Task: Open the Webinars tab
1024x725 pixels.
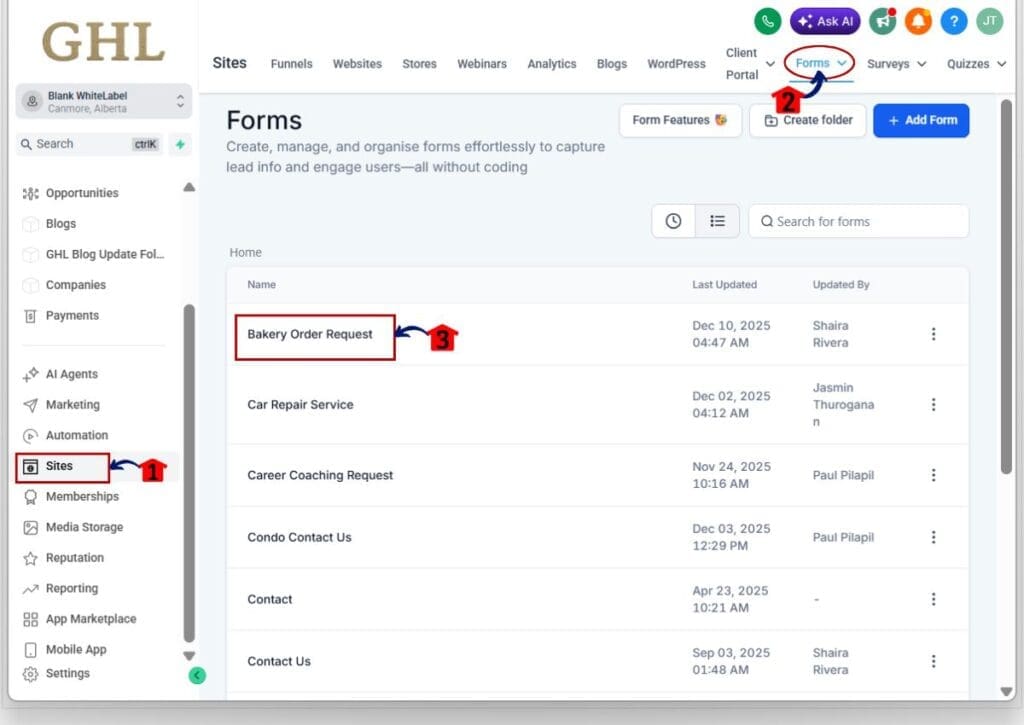Action: (x=482, y=63)
